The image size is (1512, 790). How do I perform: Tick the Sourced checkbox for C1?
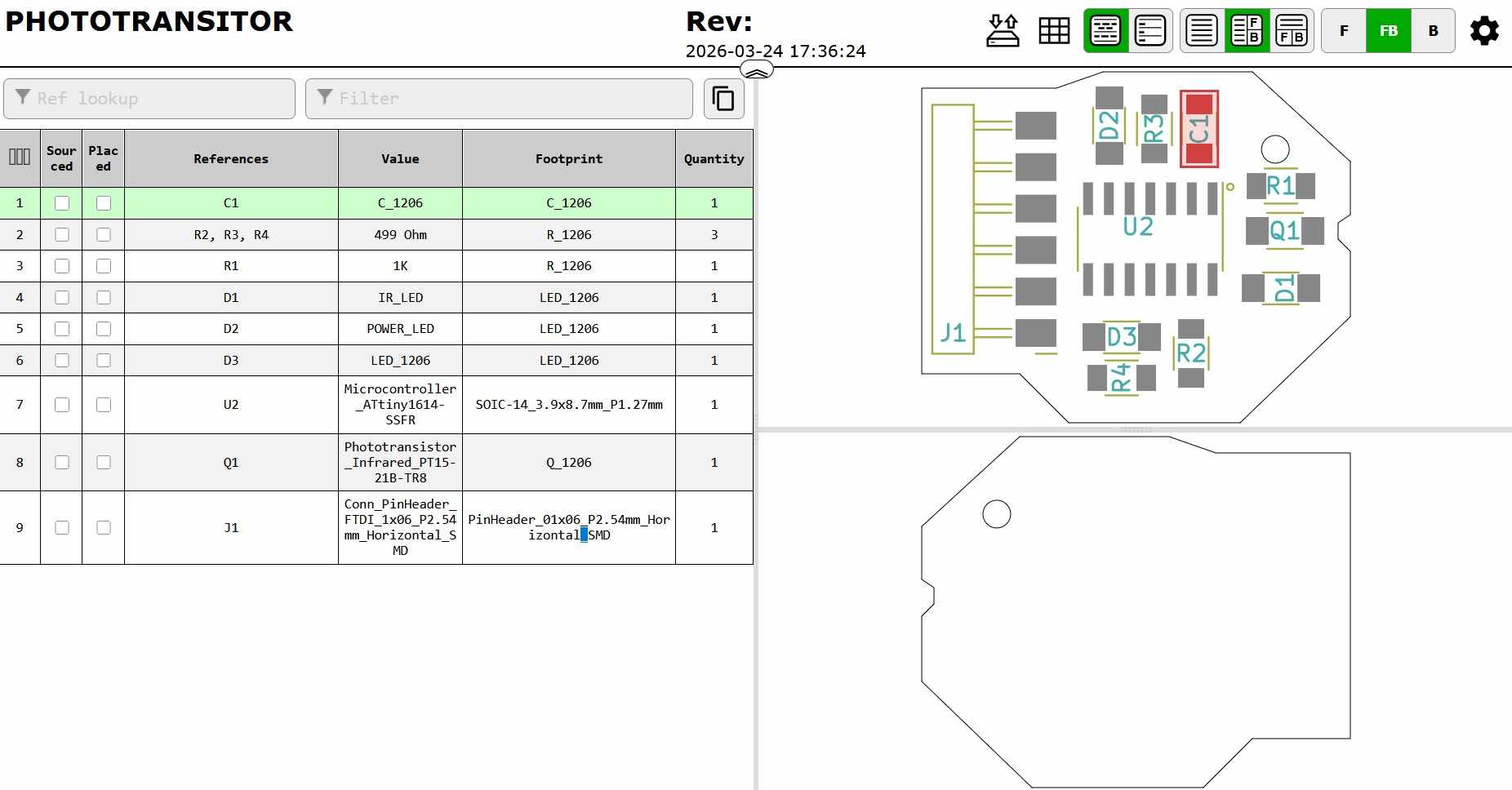pos(62,203)
